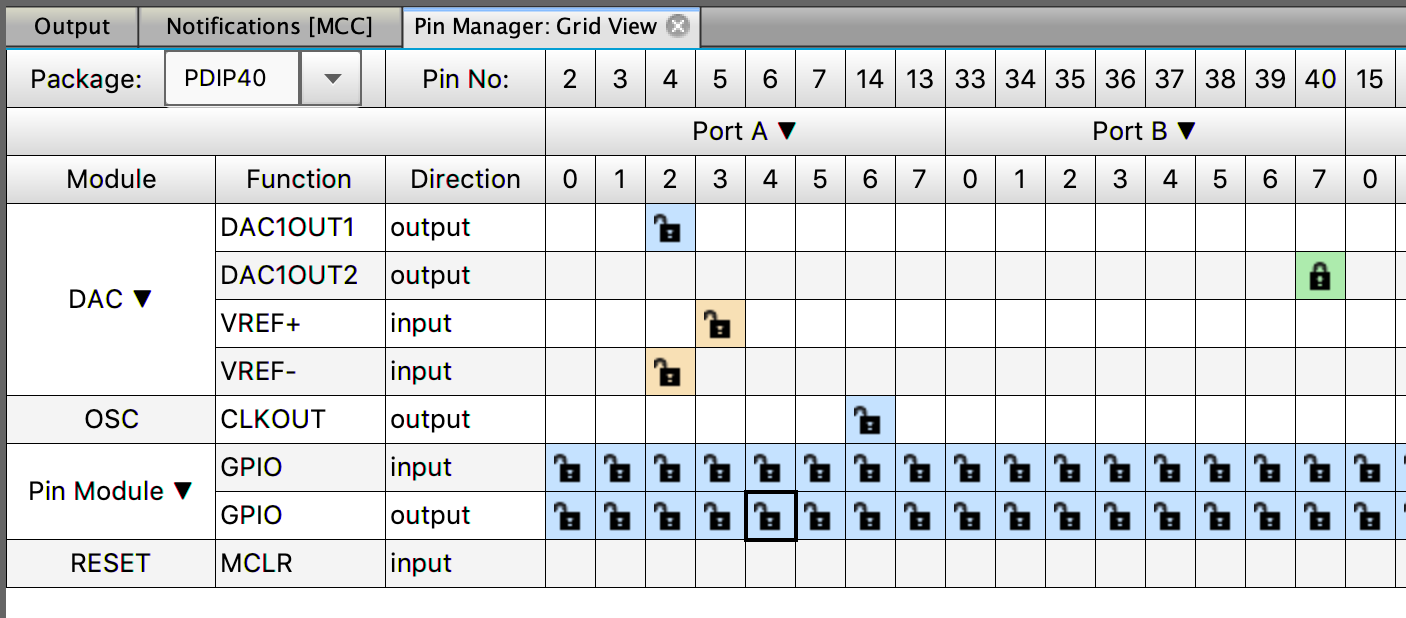This screenshot has height=618, width=1406.
Task: Toggle the GPIO input lock on Port A pin 7
Action: coord(920,468)
